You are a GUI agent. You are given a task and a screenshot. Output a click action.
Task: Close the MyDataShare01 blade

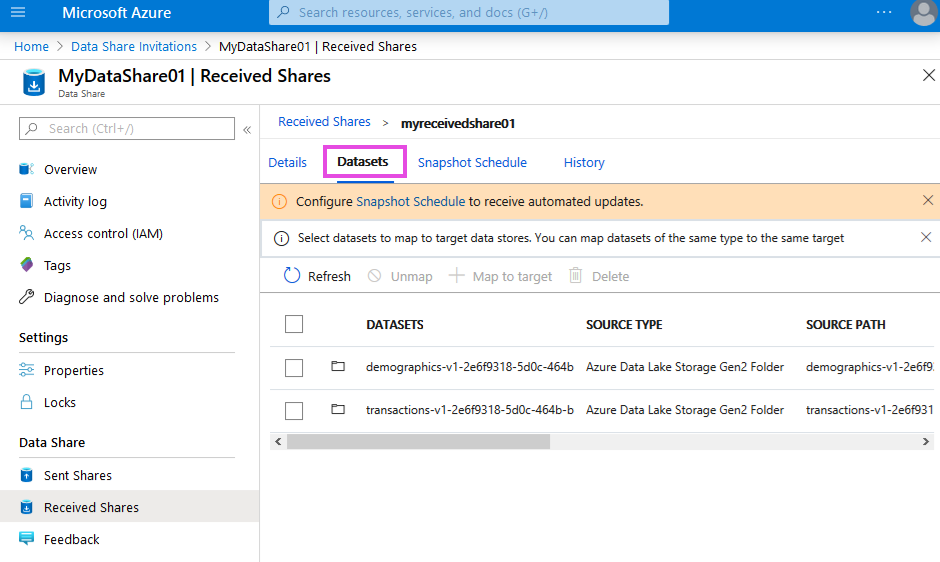click(x=929, y=76)
